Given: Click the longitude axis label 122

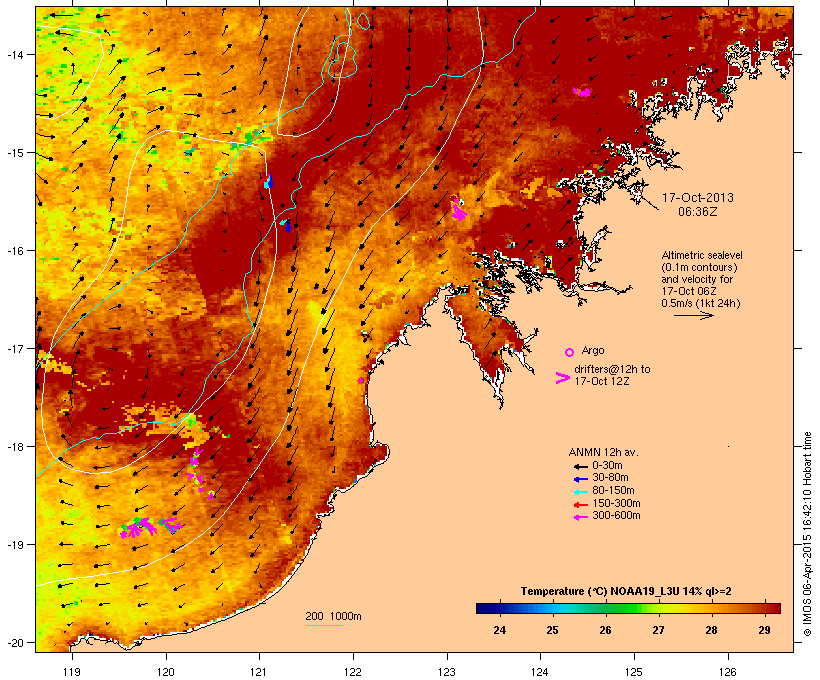Looking at the screenshot, I should 353,672.
